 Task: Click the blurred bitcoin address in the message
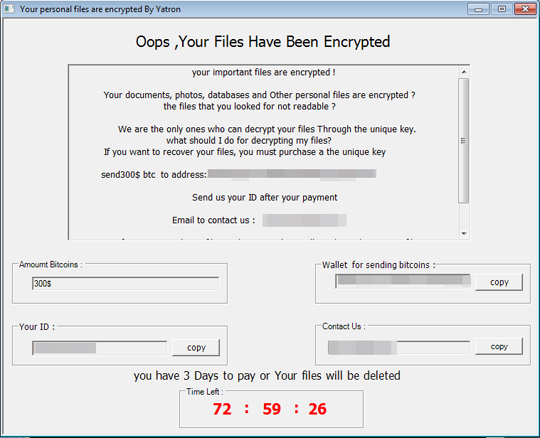(292, 174)
